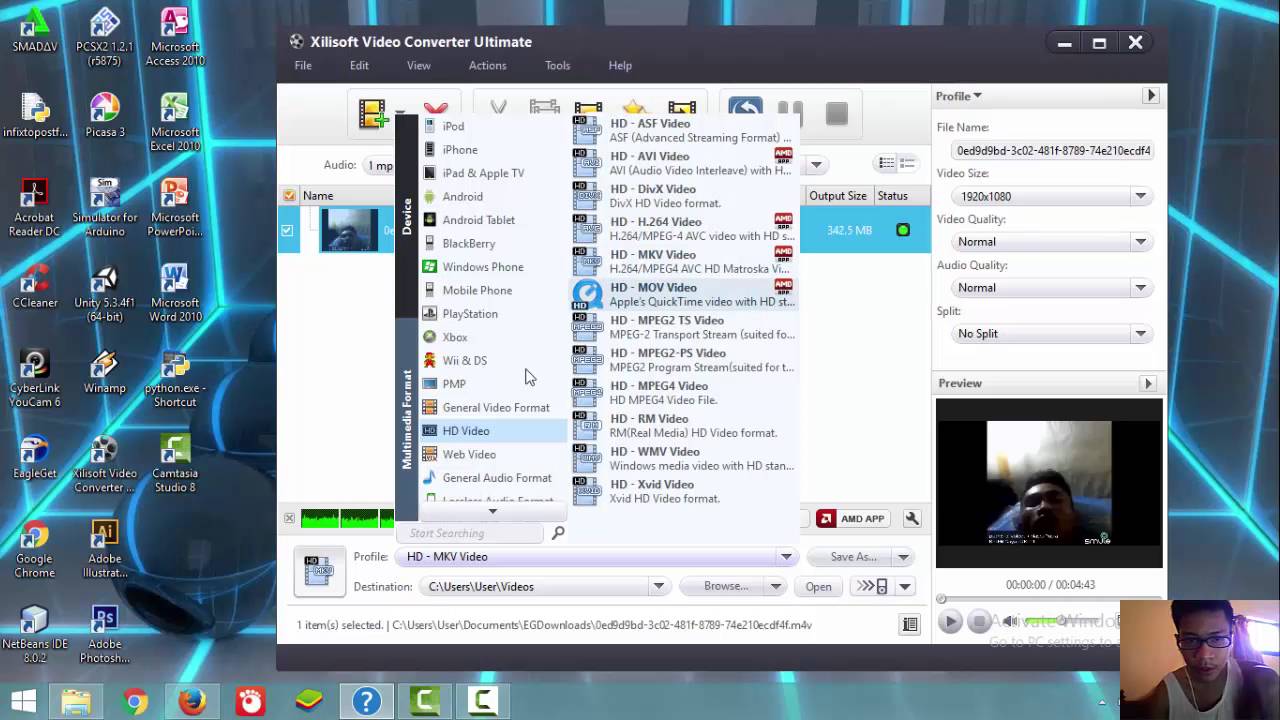Collapse the Preview panel arrow
The height and width of the screenshot is (720, 1280).
click(1148, 383)
